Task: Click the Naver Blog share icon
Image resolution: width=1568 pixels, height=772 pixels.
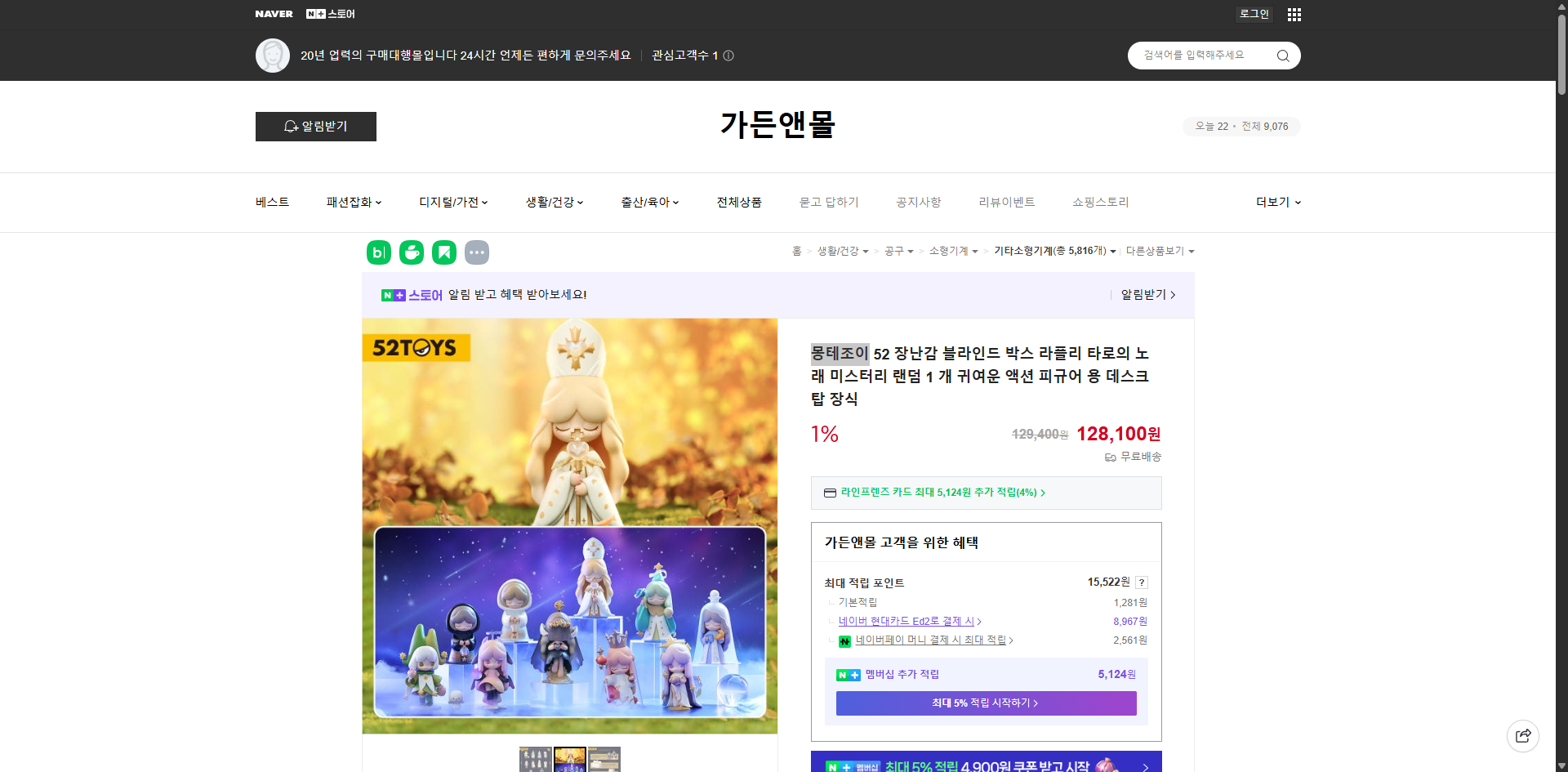Action: [378, 252]
